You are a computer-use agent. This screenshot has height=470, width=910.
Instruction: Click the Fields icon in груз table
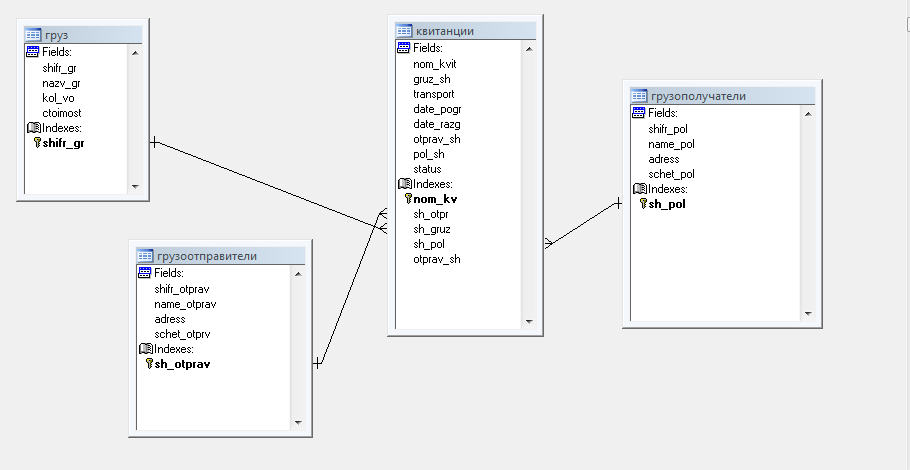point(33,52)
